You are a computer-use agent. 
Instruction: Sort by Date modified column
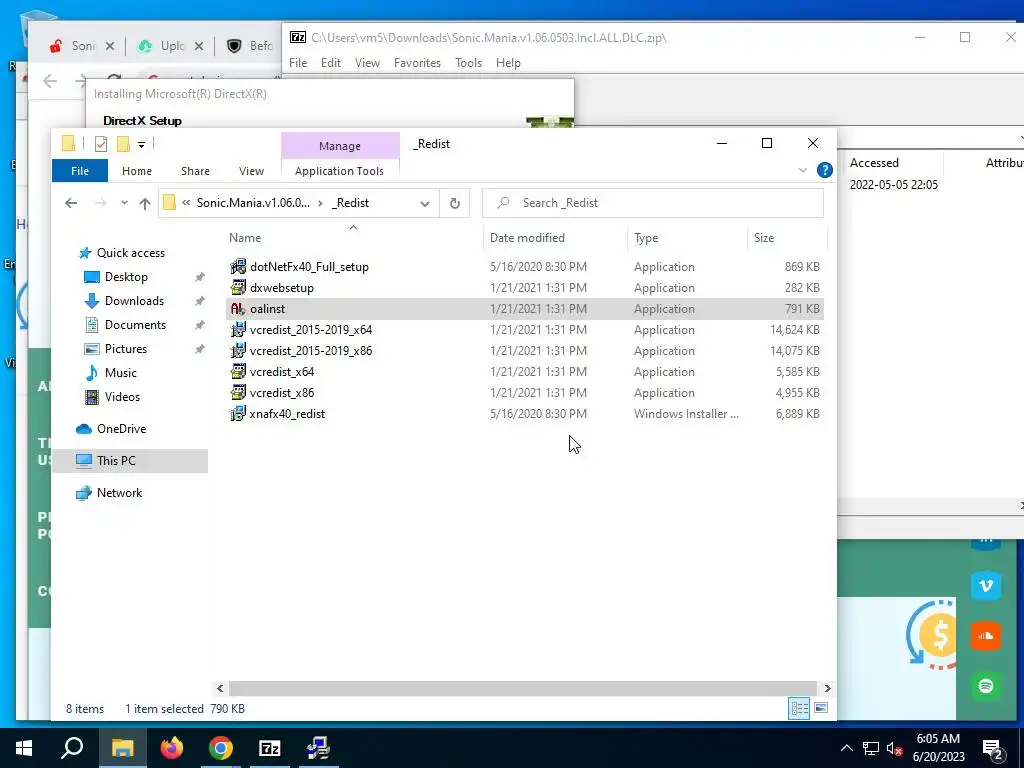[x=555, y=238]
